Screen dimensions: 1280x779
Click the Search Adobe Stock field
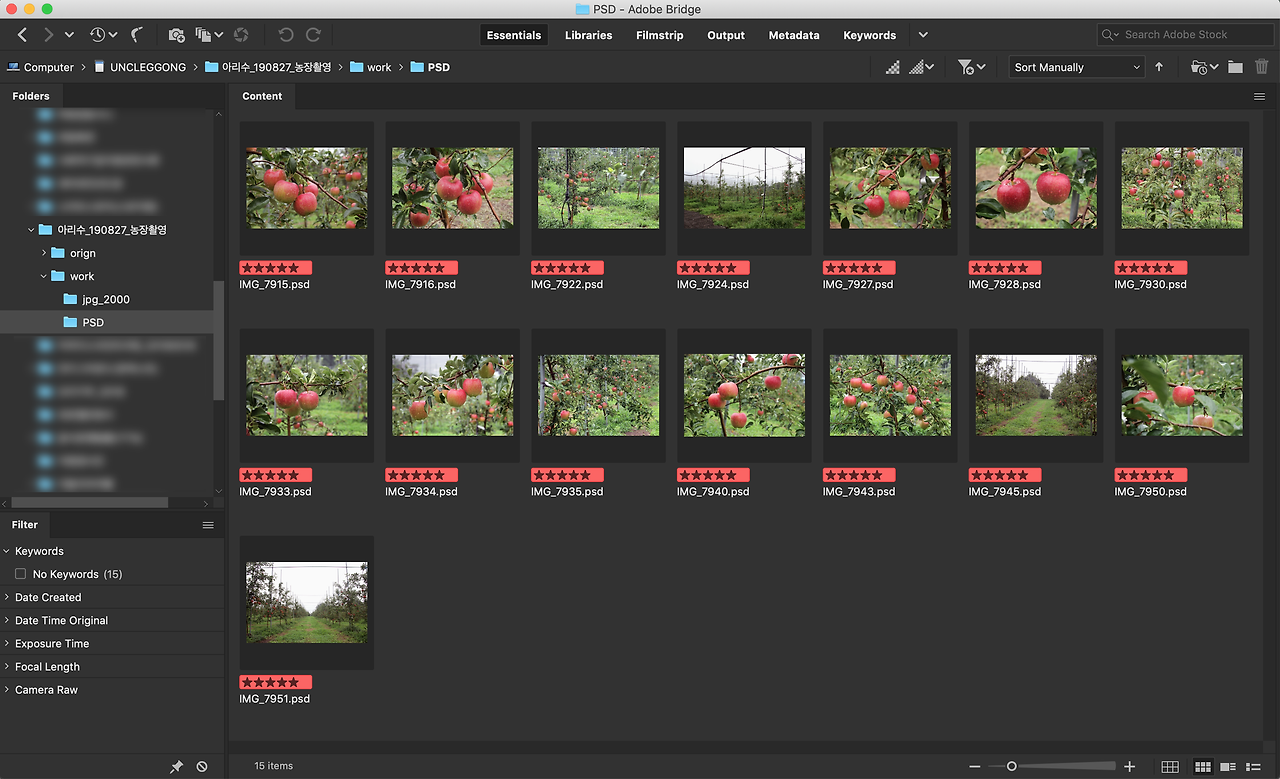coord(1185,35)
